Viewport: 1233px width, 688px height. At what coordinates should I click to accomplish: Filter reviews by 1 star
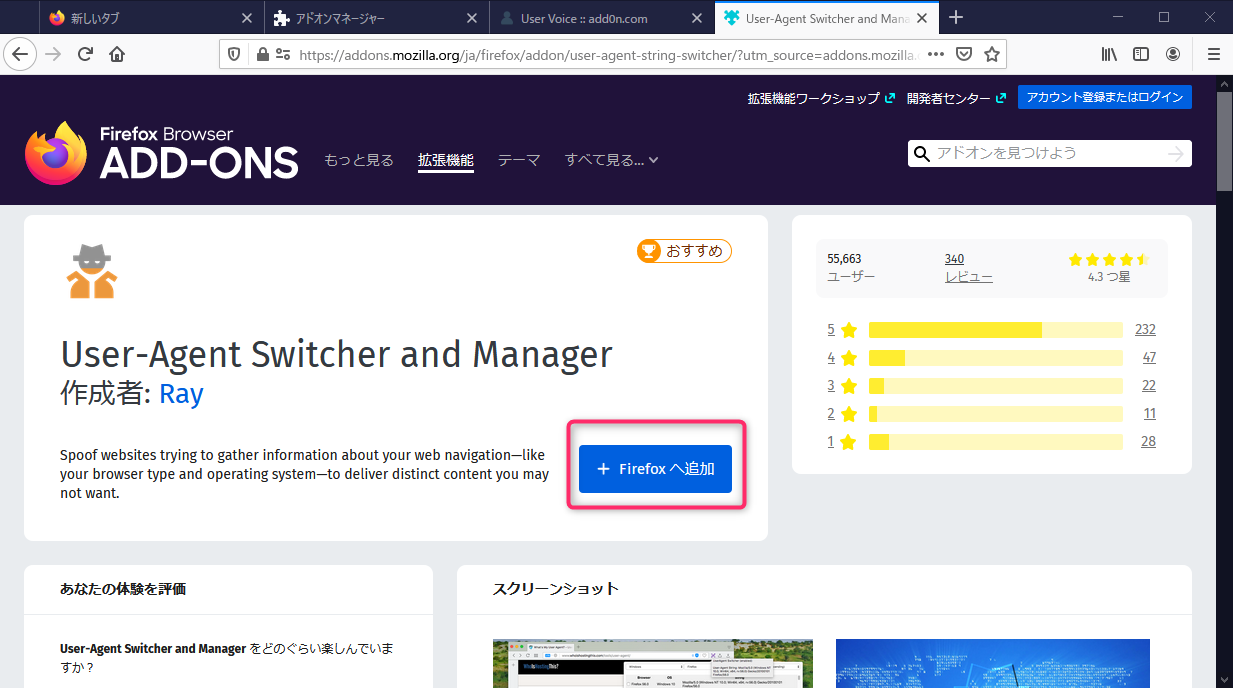(x=843, y=442)
